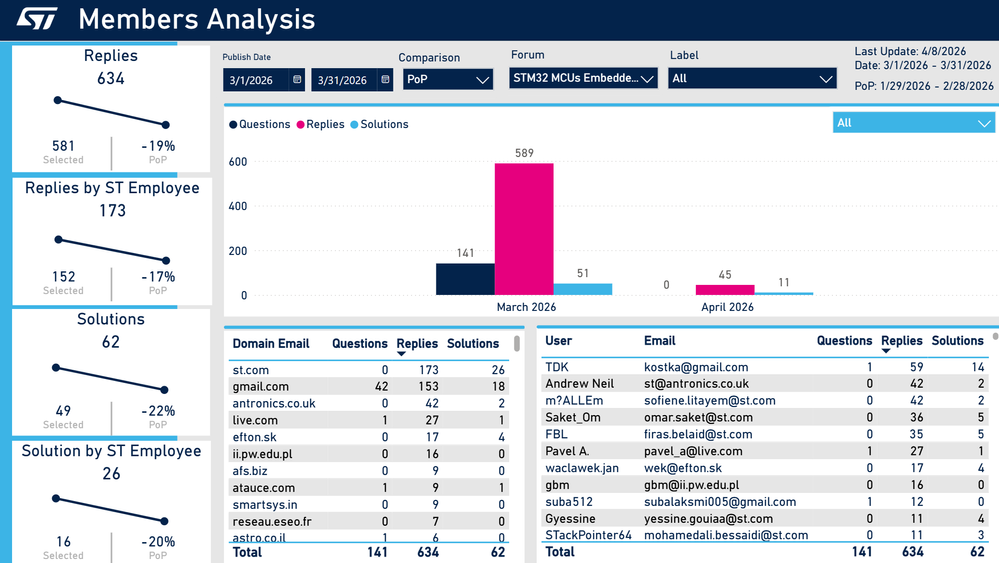The width and height of the screenshot is (999, 563).
Task: Open the end date calendar picker icon
Action: pyautogui.click(x=385, y=80)
